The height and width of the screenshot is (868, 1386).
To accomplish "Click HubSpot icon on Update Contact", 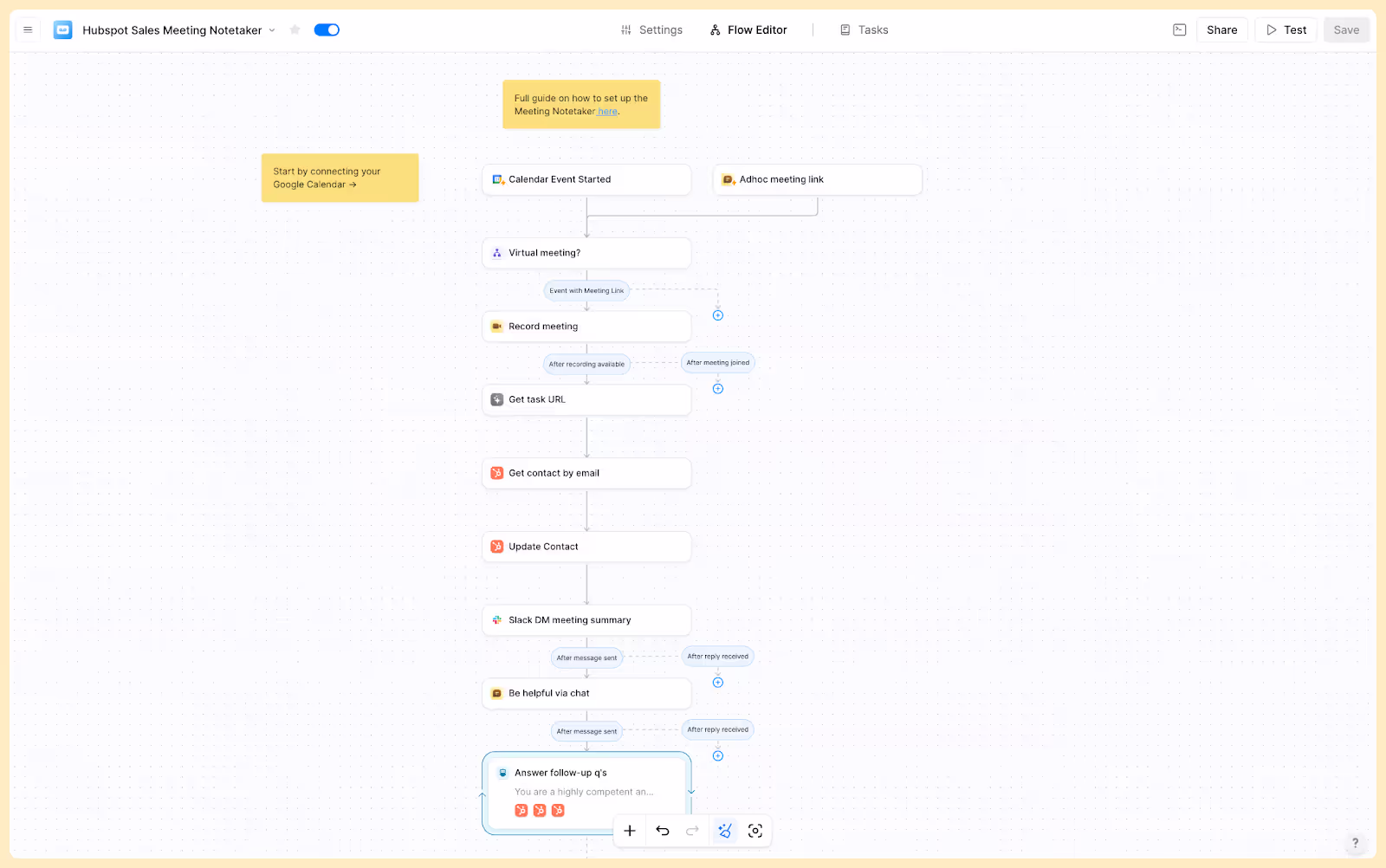I will click(x=497, y=547).
